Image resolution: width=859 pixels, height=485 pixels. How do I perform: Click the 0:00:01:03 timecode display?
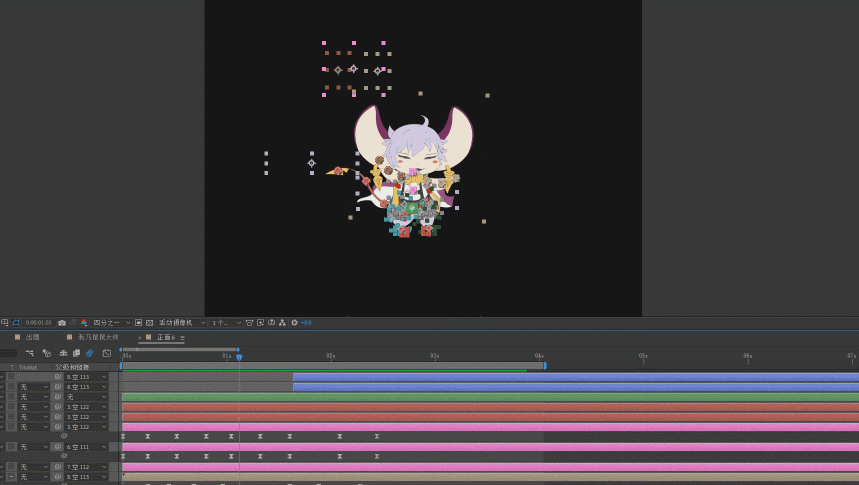[38, 323]
